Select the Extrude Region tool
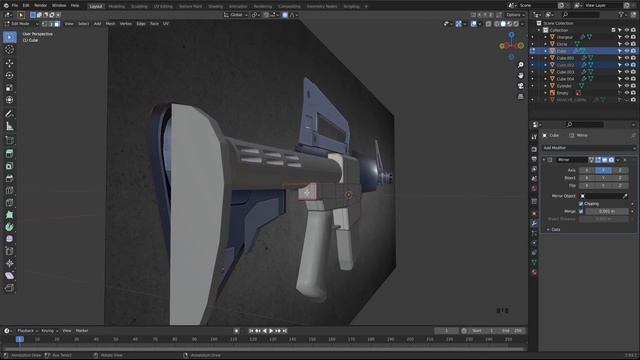640x360 pixels. click(9, 154)
